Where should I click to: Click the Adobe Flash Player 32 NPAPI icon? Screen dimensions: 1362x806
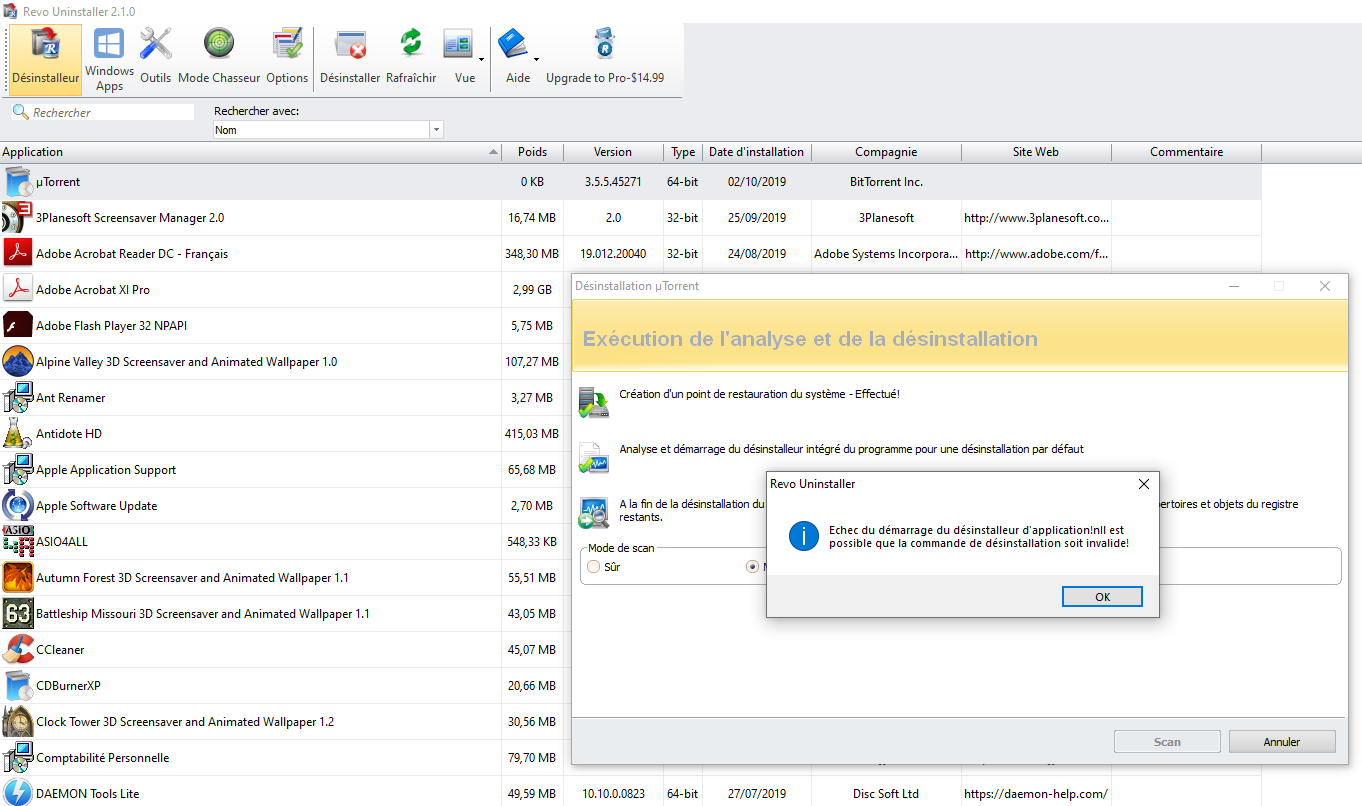(x=18, y=326)
